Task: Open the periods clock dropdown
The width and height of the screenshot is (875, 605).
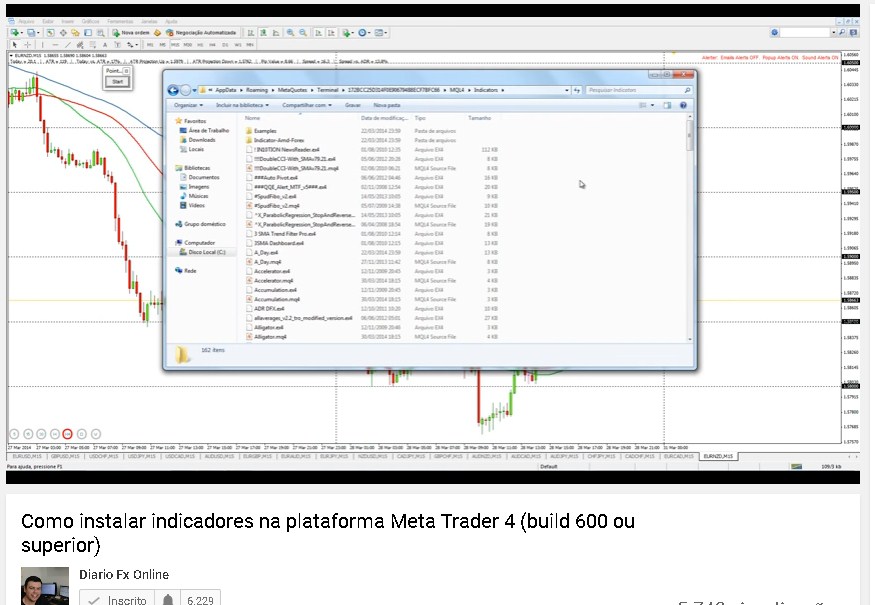Action: click(x=364, y=33)
